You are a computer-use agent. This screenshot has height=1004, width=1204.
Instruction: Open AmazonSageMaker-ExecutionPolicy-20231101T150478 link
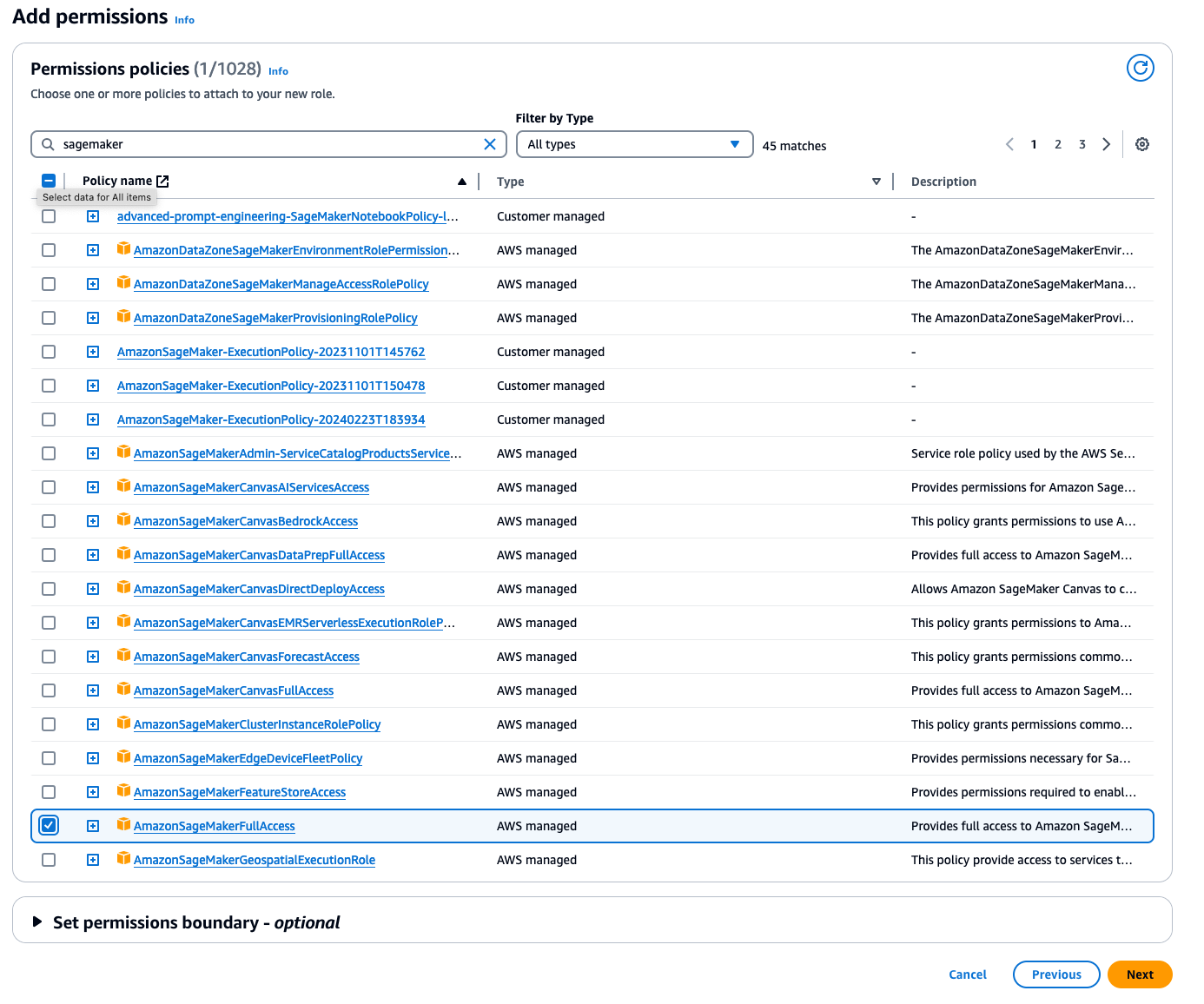[271, 386]
